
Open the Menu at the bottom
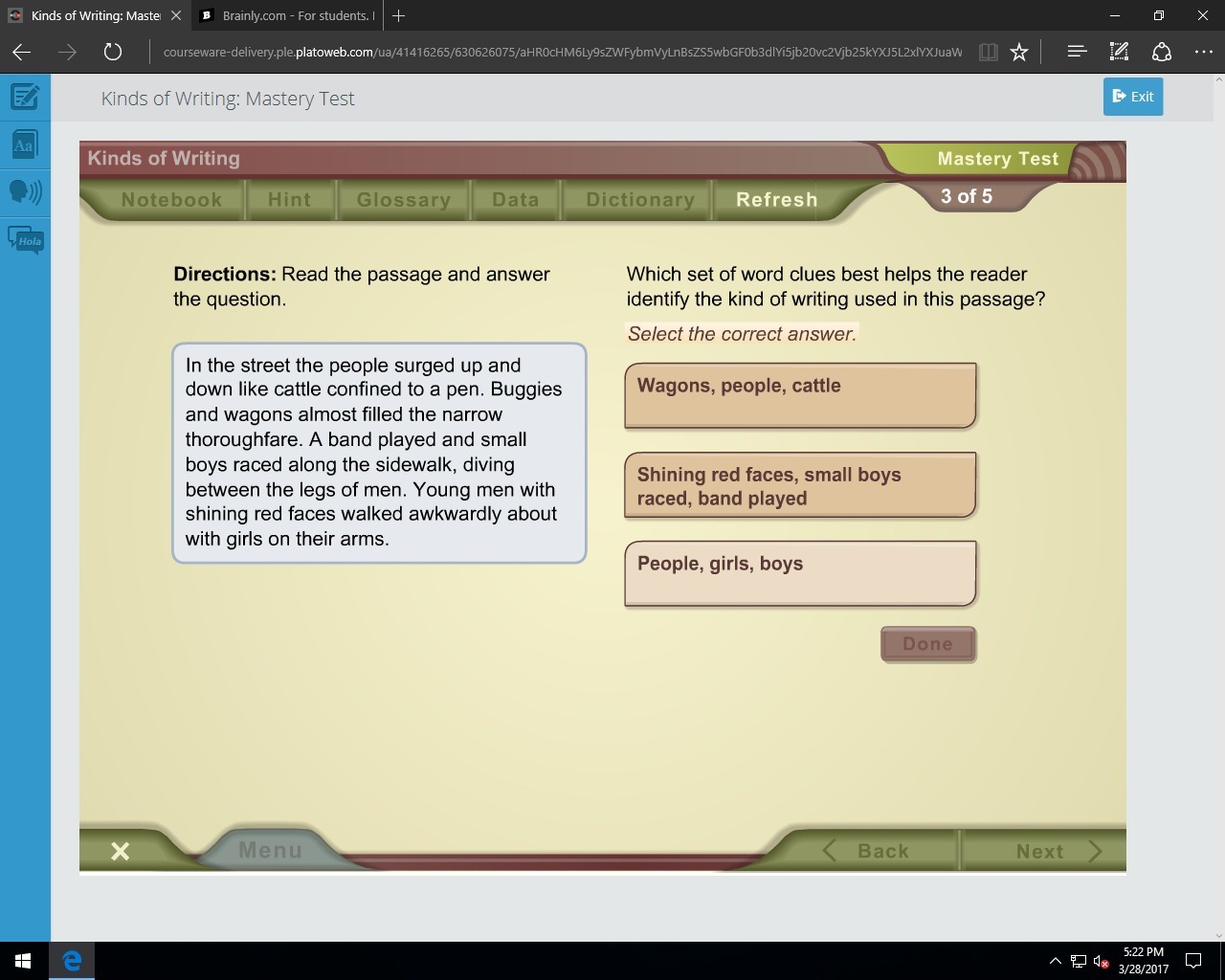tap(270, 850)
